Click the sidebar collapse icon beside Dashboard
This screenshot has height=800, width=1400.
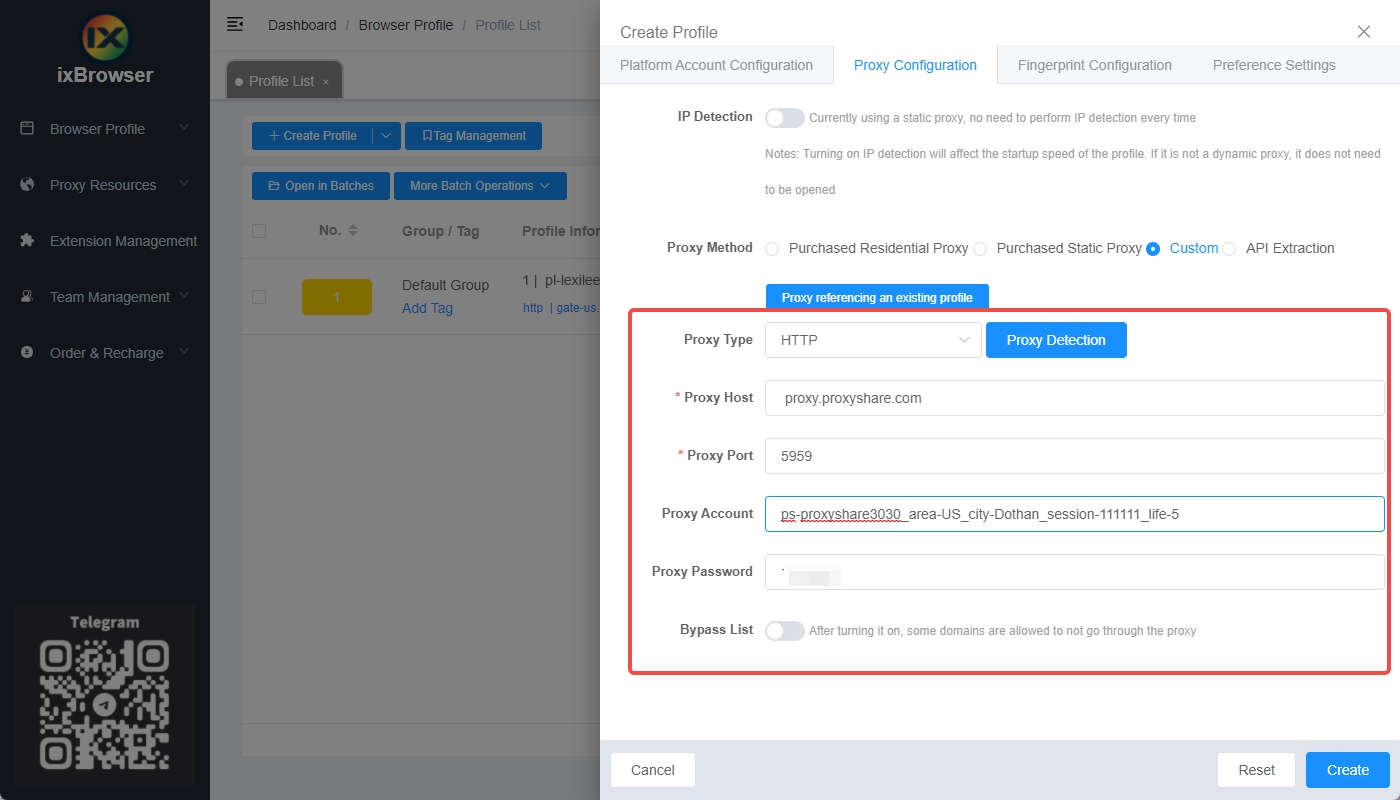tap(235, 24)
